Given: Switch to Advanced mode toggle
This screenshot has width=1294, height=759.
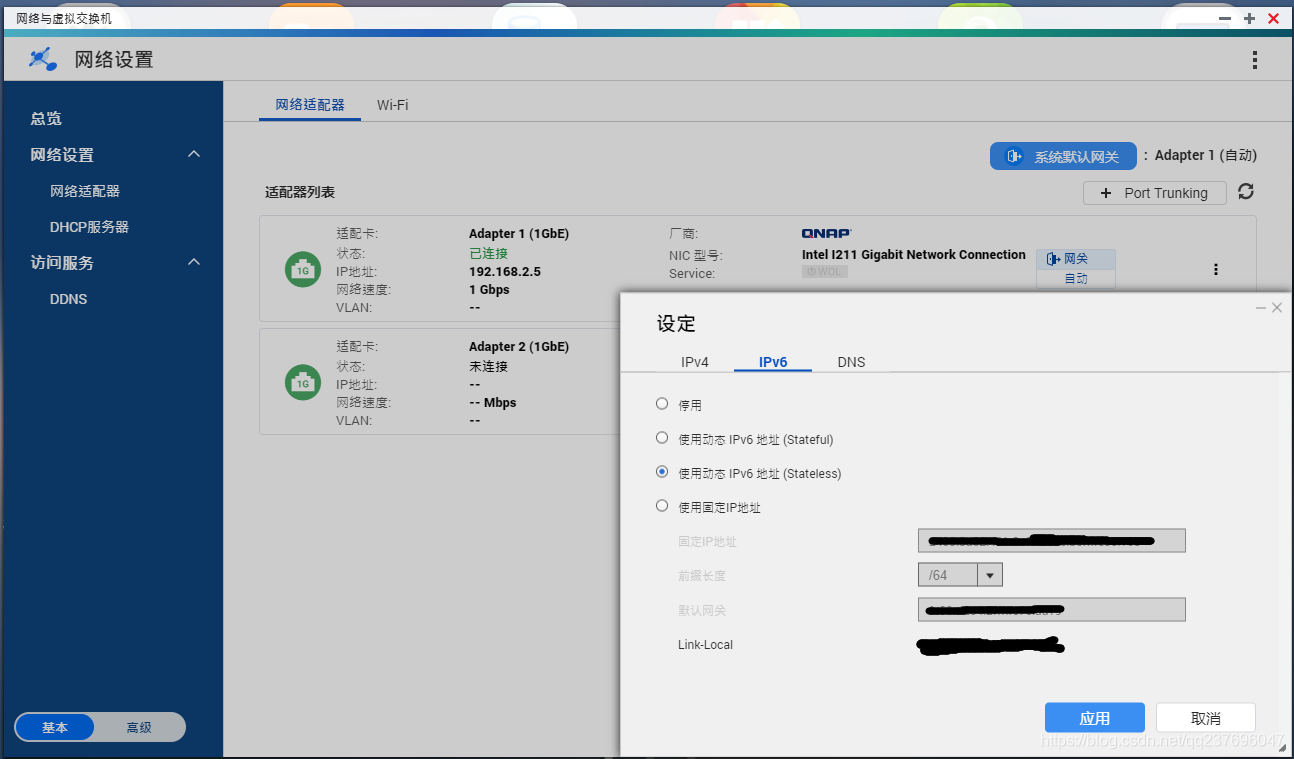Looking at the screenshot, I should point(139,727).
